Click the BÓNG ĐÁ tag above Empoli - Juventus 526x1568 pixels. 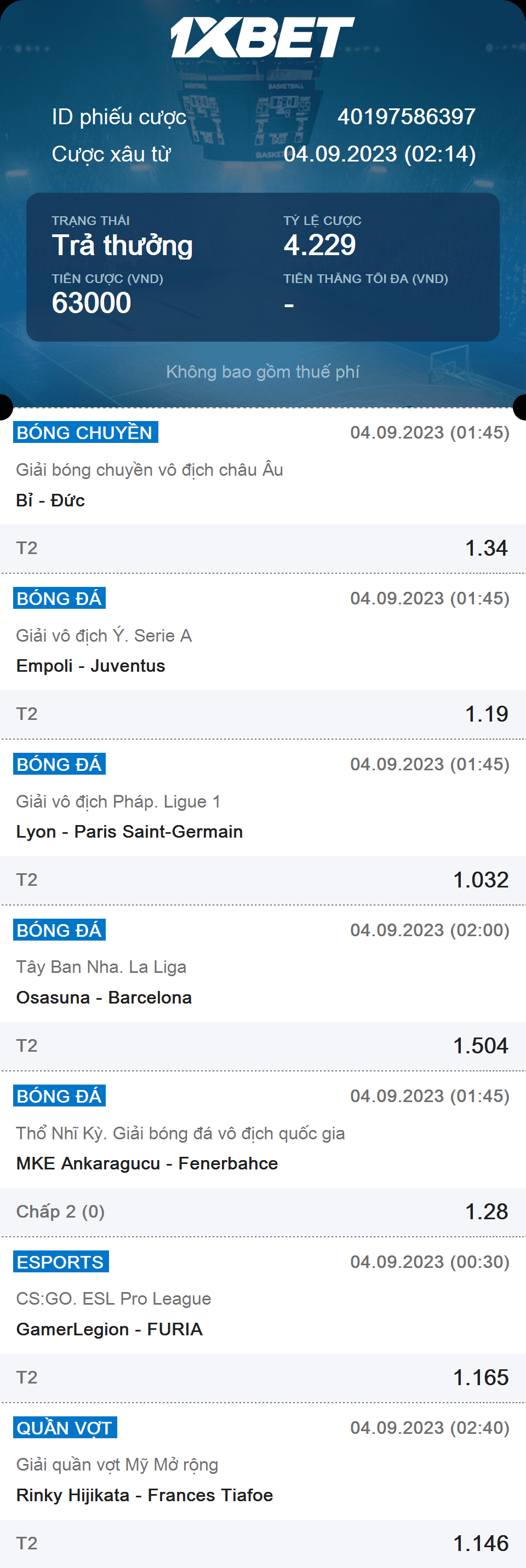click(59, 598)
